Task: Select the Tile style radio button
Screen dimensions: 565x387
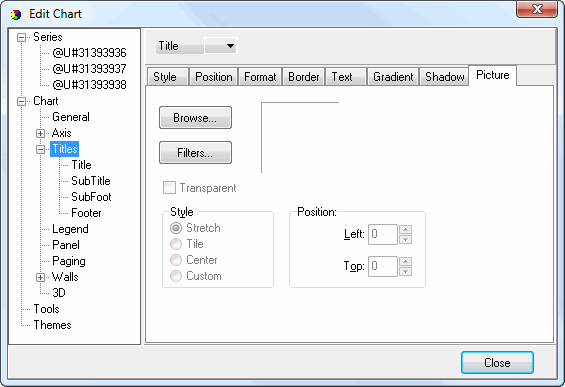Action: (176, 244)
